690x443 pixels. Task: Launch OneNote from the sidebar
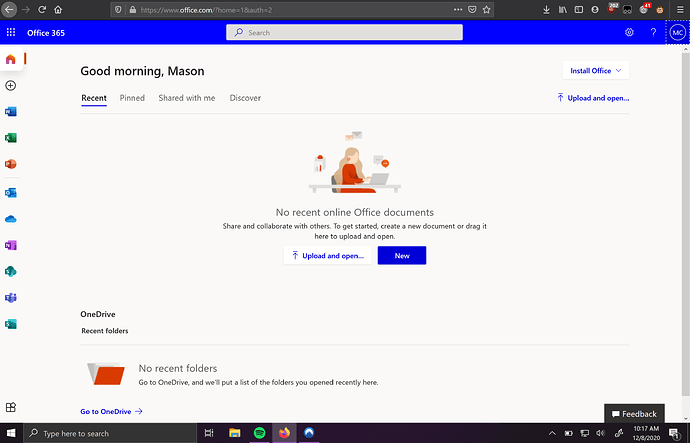11,245
